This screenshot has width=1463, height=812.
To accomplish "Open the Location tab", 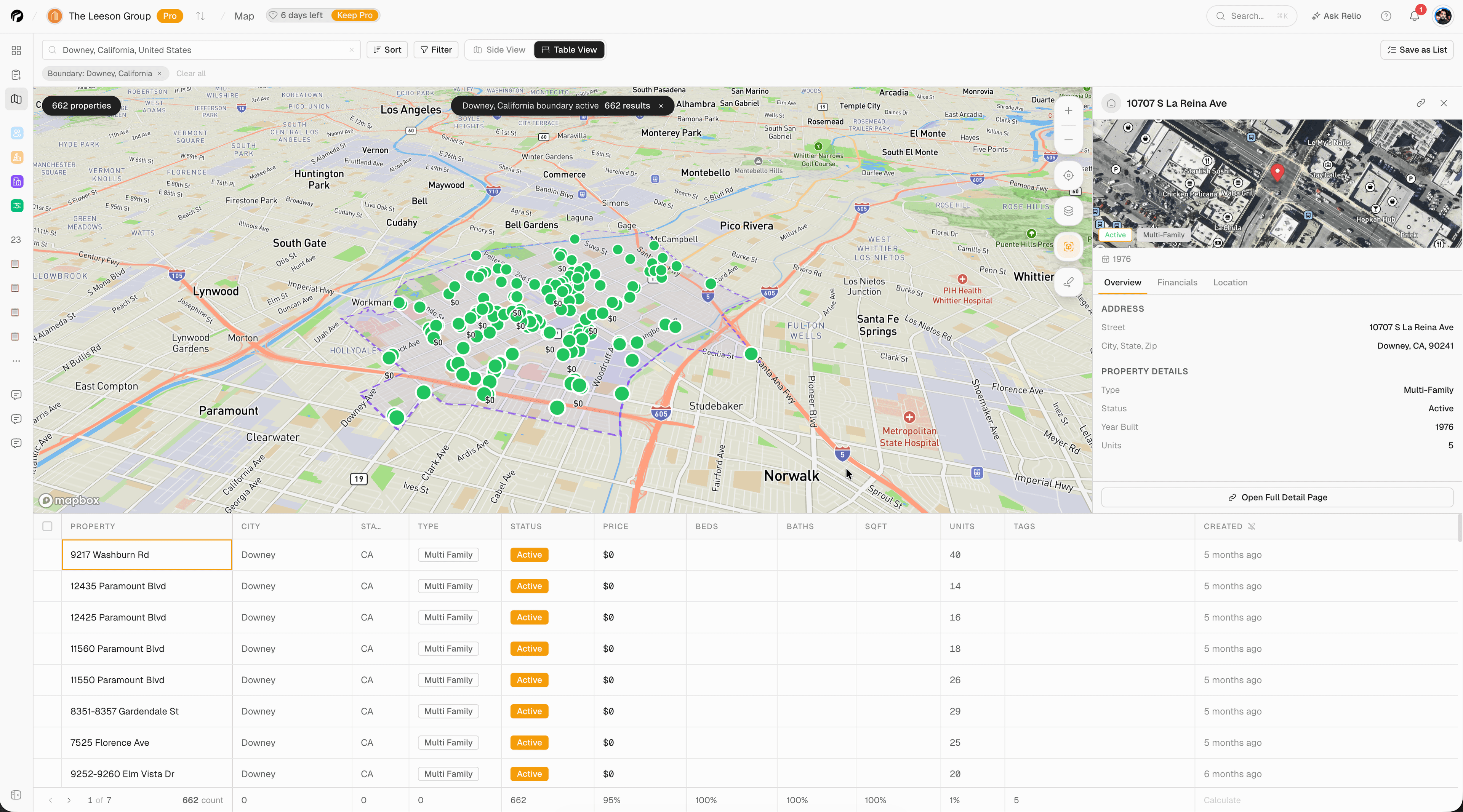I will pyautogui.click(x=1230, y=282).
